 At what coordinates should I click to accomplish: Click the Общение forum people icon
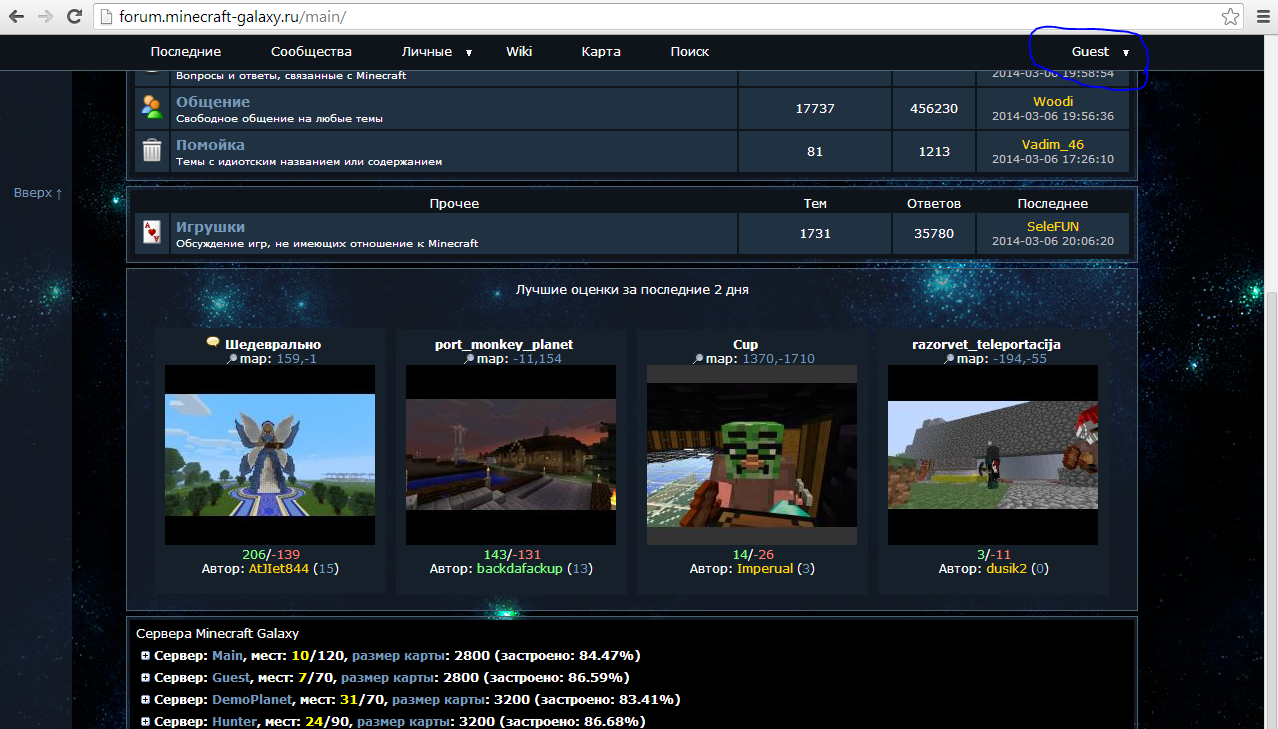[151, 108]
